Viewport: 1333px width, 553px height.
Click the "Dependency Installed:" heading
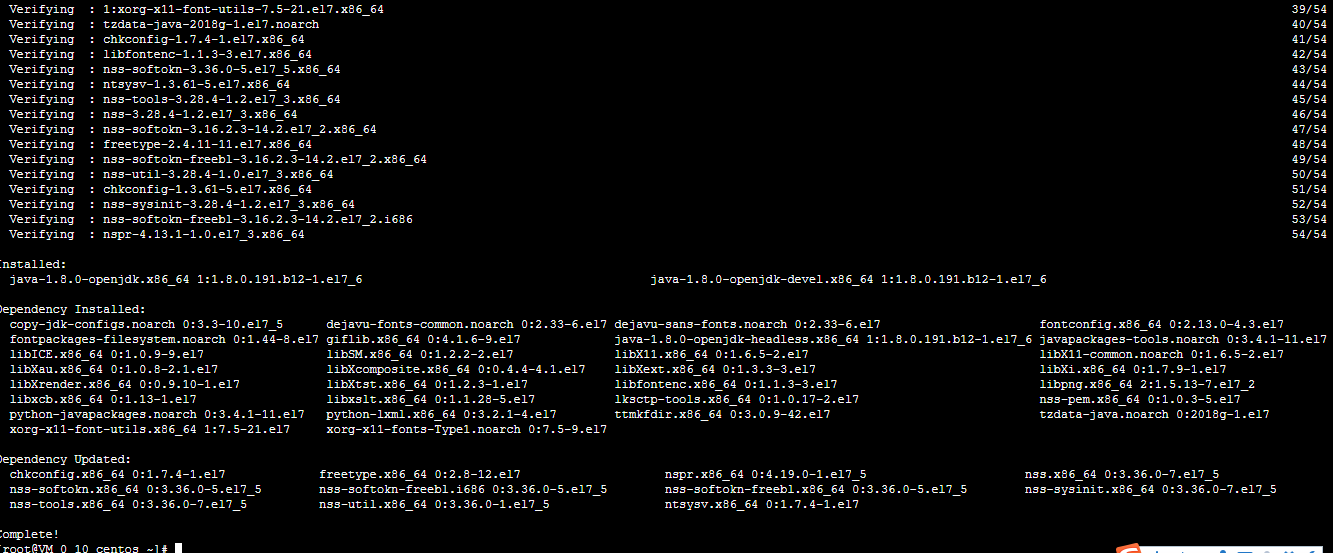click(x=72, y=309)
